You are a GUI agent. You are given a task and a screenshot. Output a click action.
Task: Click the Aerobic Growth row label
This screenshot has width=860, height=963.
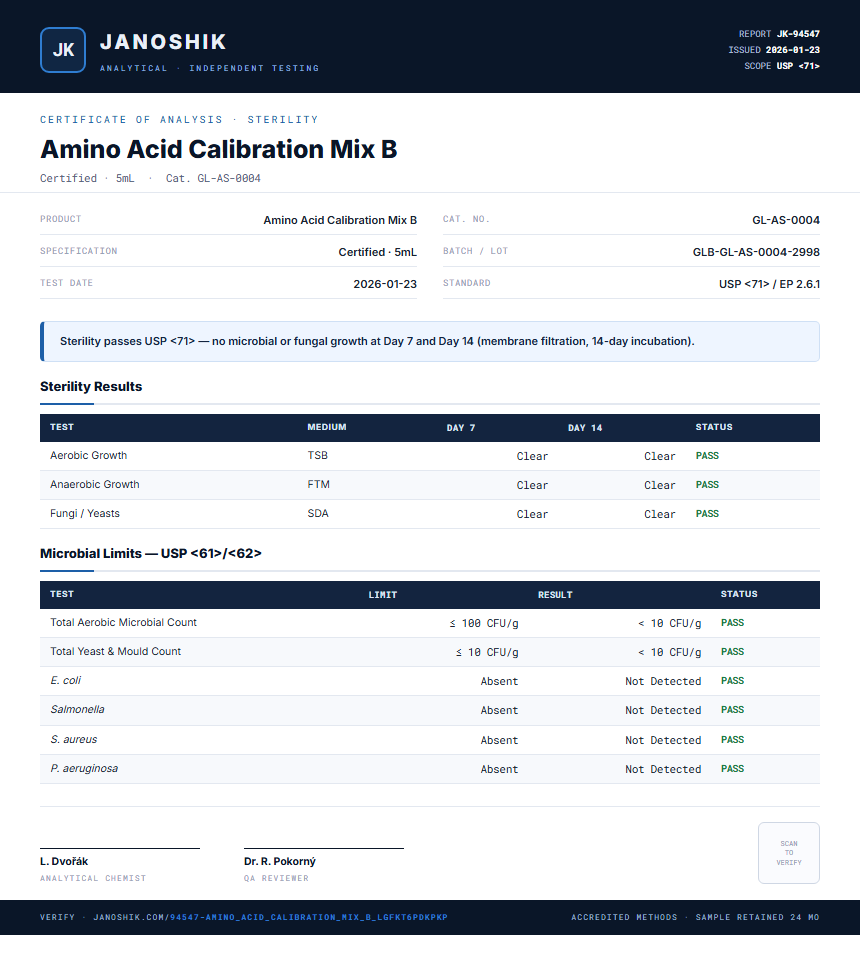coord(88,455)
